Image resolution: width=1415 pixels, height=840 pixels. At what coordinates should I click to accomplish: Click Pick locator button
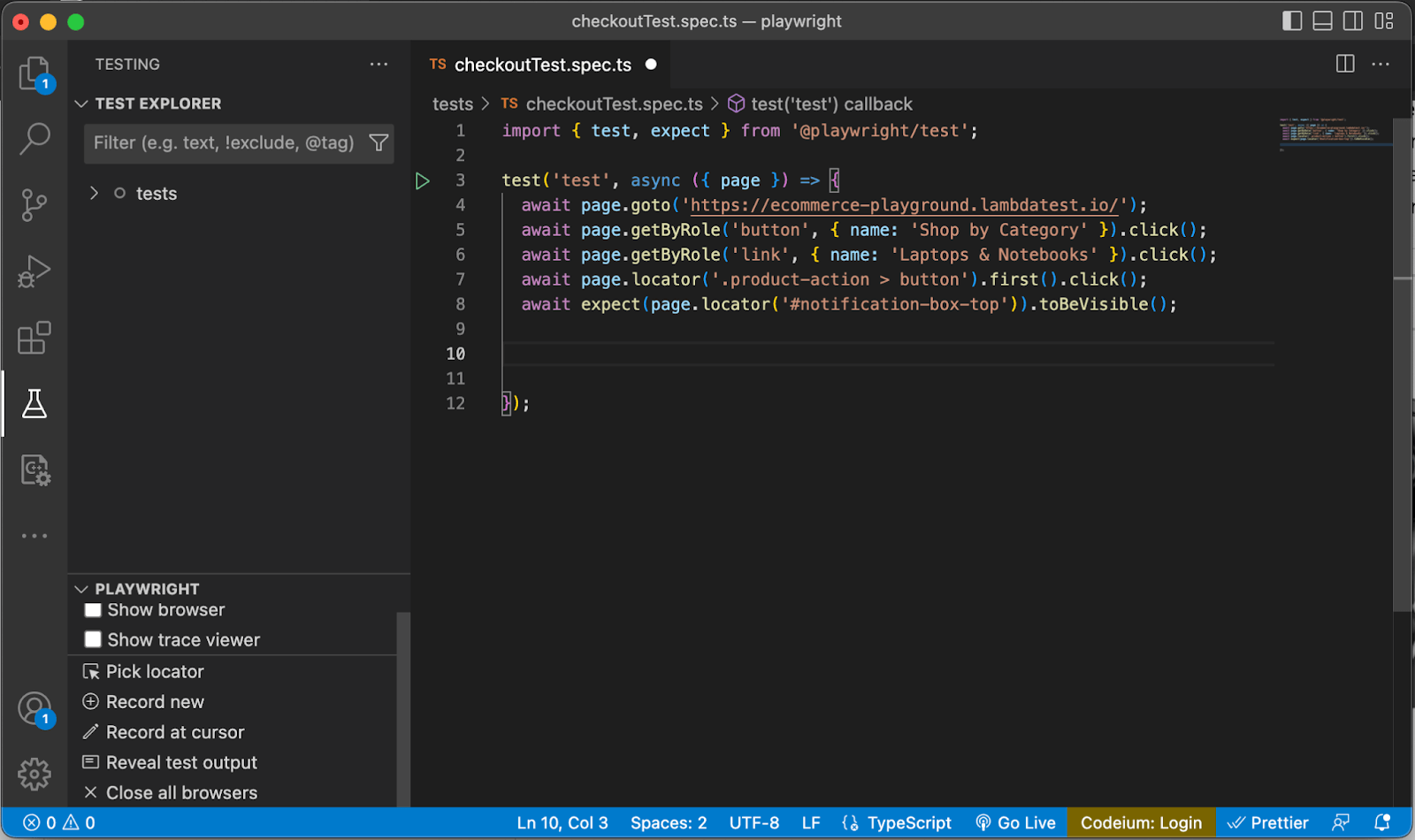(155, 672)
